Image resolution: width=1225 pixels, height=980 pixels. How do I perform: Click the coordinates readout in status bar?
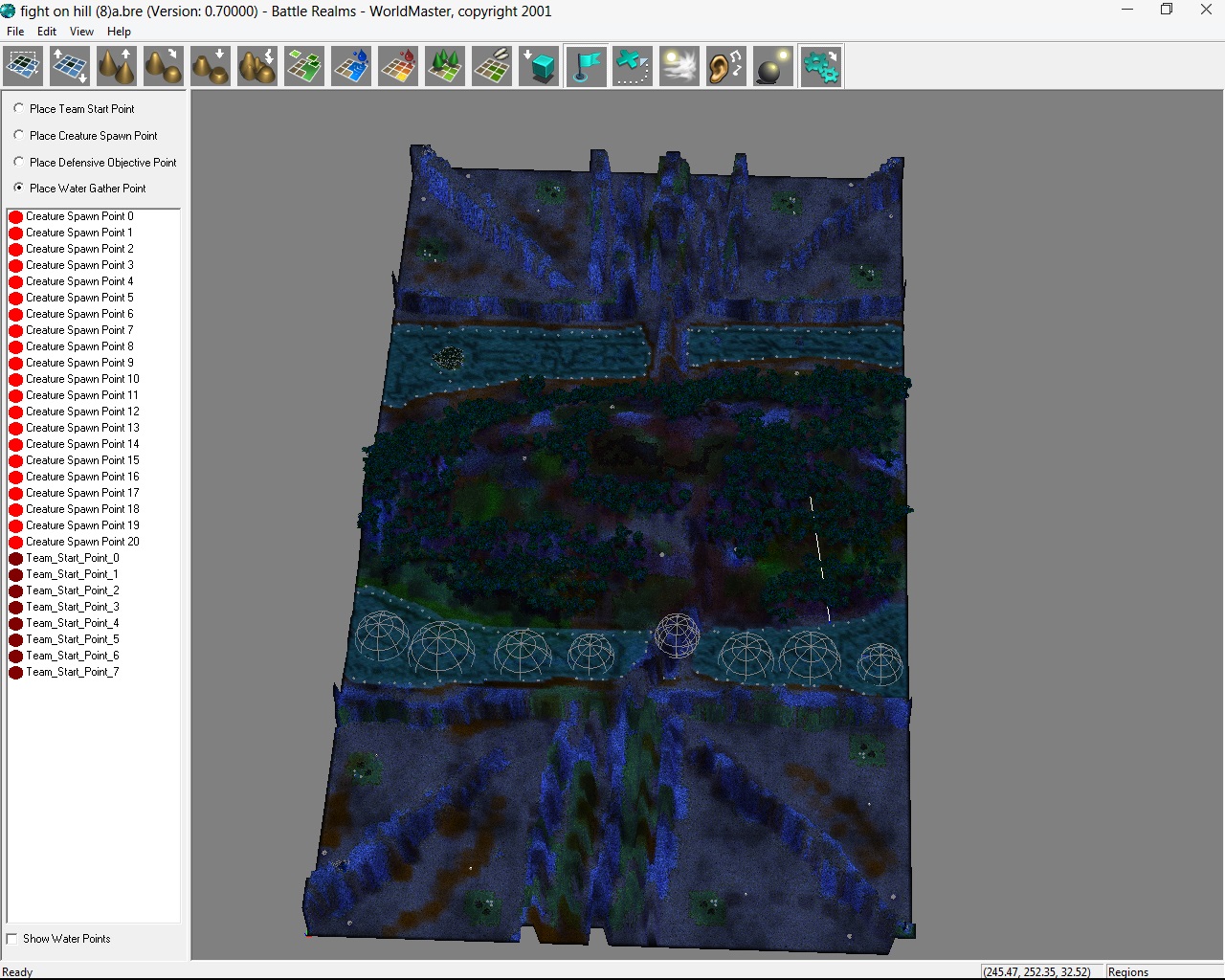(x=1037, y=972)
